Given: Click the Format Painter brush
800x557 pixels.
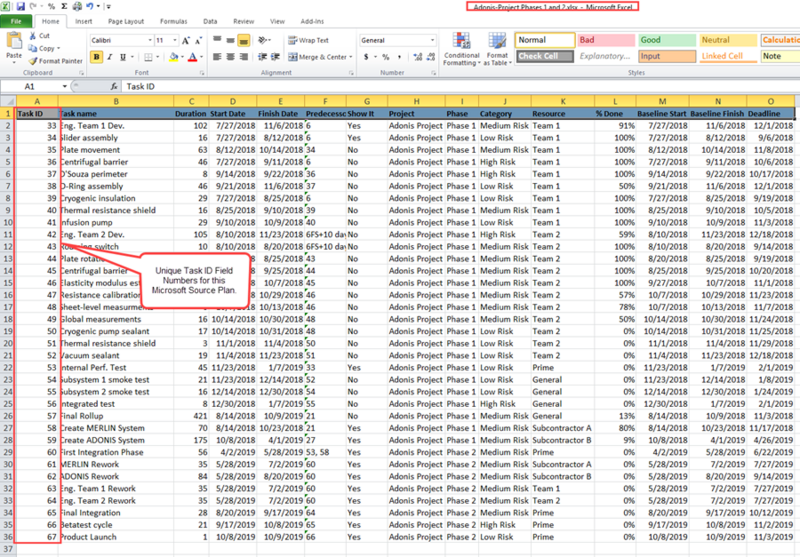Looking at the screenshot, I should [55, 61].
